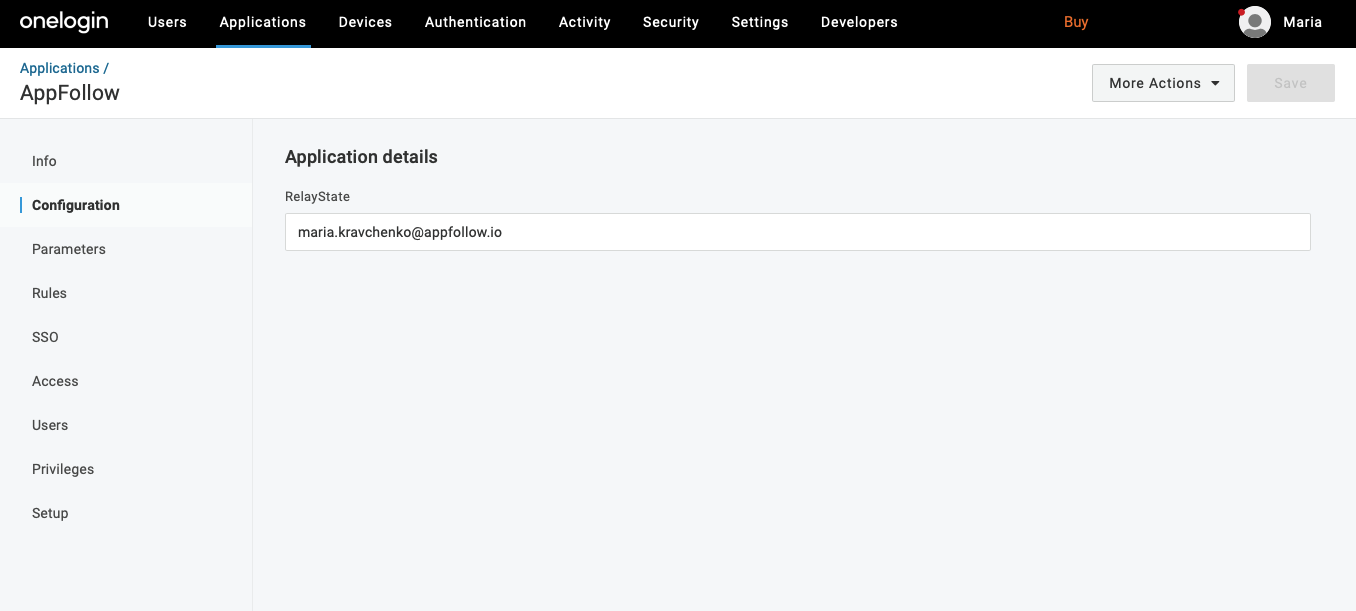1356x611 pixels.
Task: Select the Setup sidebar tab
Action: point(126,513)
